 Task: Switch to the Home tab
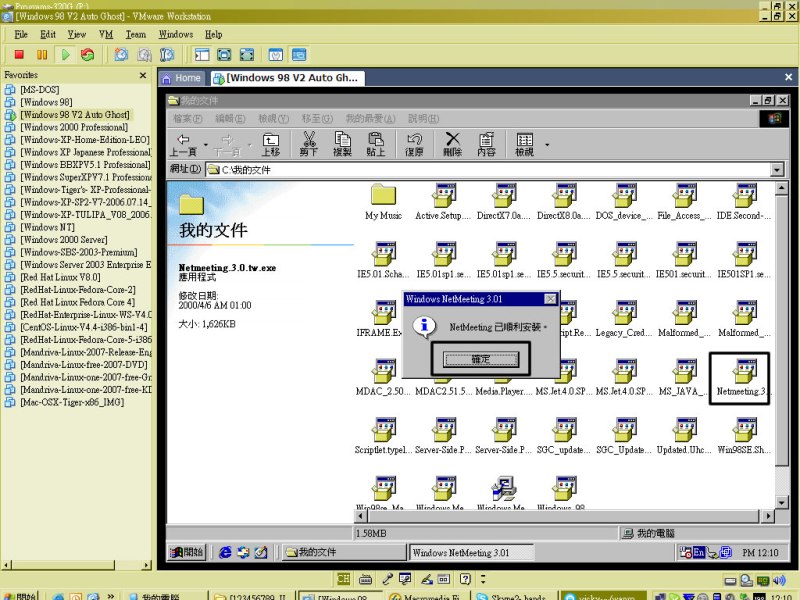click(182, 78)
